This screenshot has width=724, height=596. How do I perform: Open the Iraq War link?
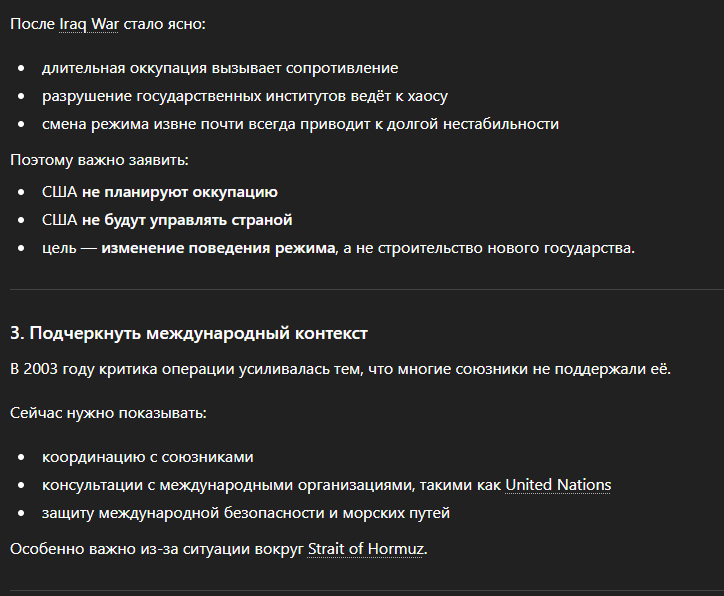click(x=88, y=23)
